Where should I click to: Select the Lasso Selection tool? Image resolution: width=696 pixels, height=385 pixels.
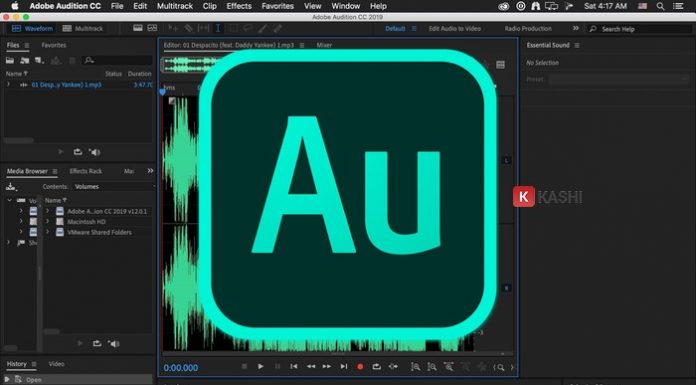pyautogui.click(x=248, y=28)
